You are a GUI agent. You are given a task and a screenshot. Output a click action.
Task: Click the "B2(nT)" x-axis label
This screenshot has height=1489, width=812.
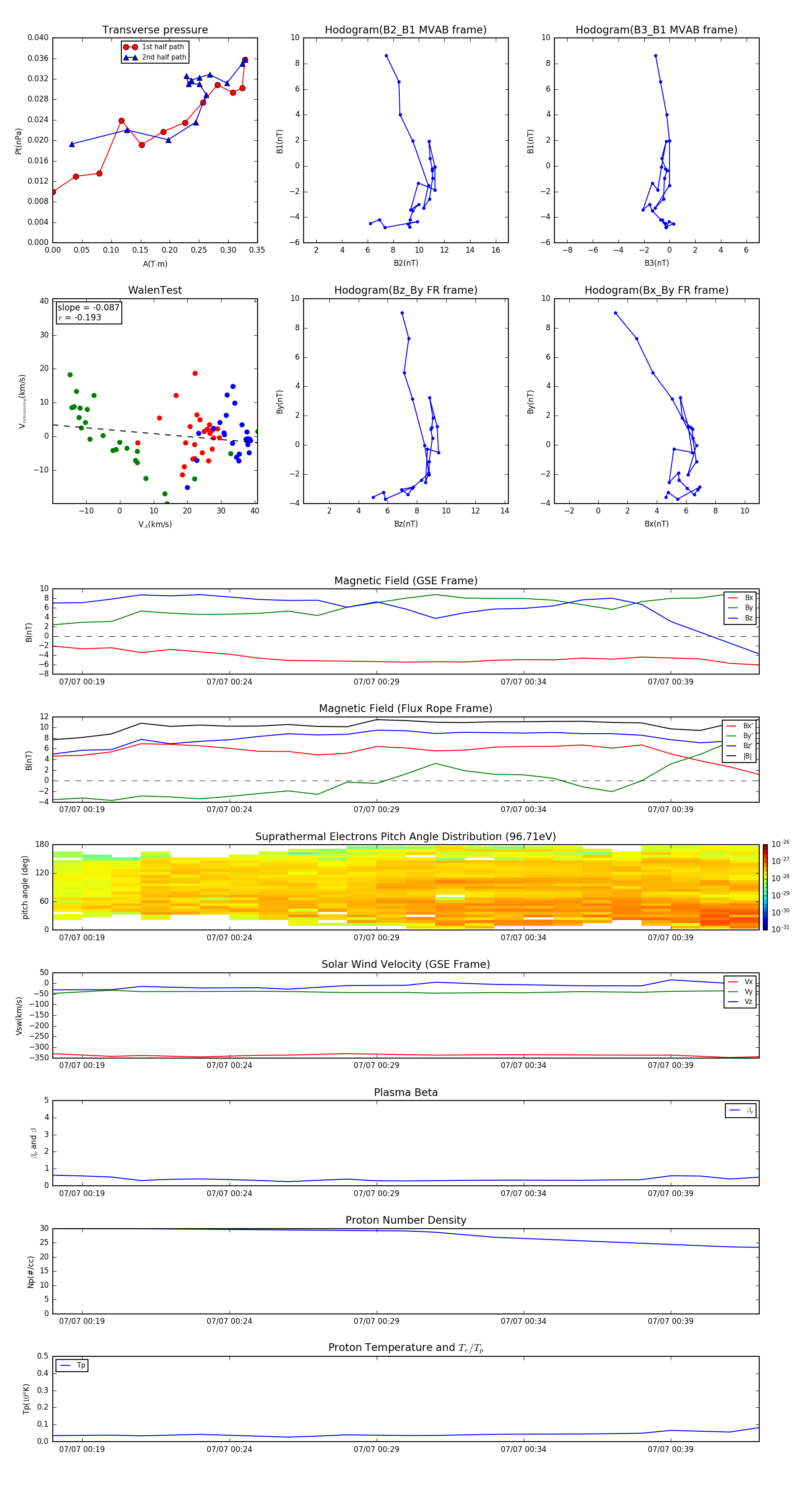pyautogui.click(x=406, y=263)
